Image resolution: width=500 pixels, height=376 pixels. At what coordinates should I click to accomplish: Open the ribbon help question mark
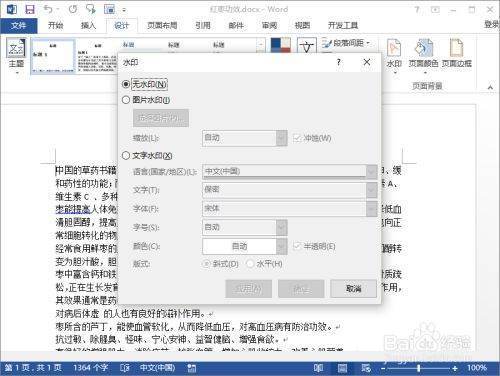(417, 9)
